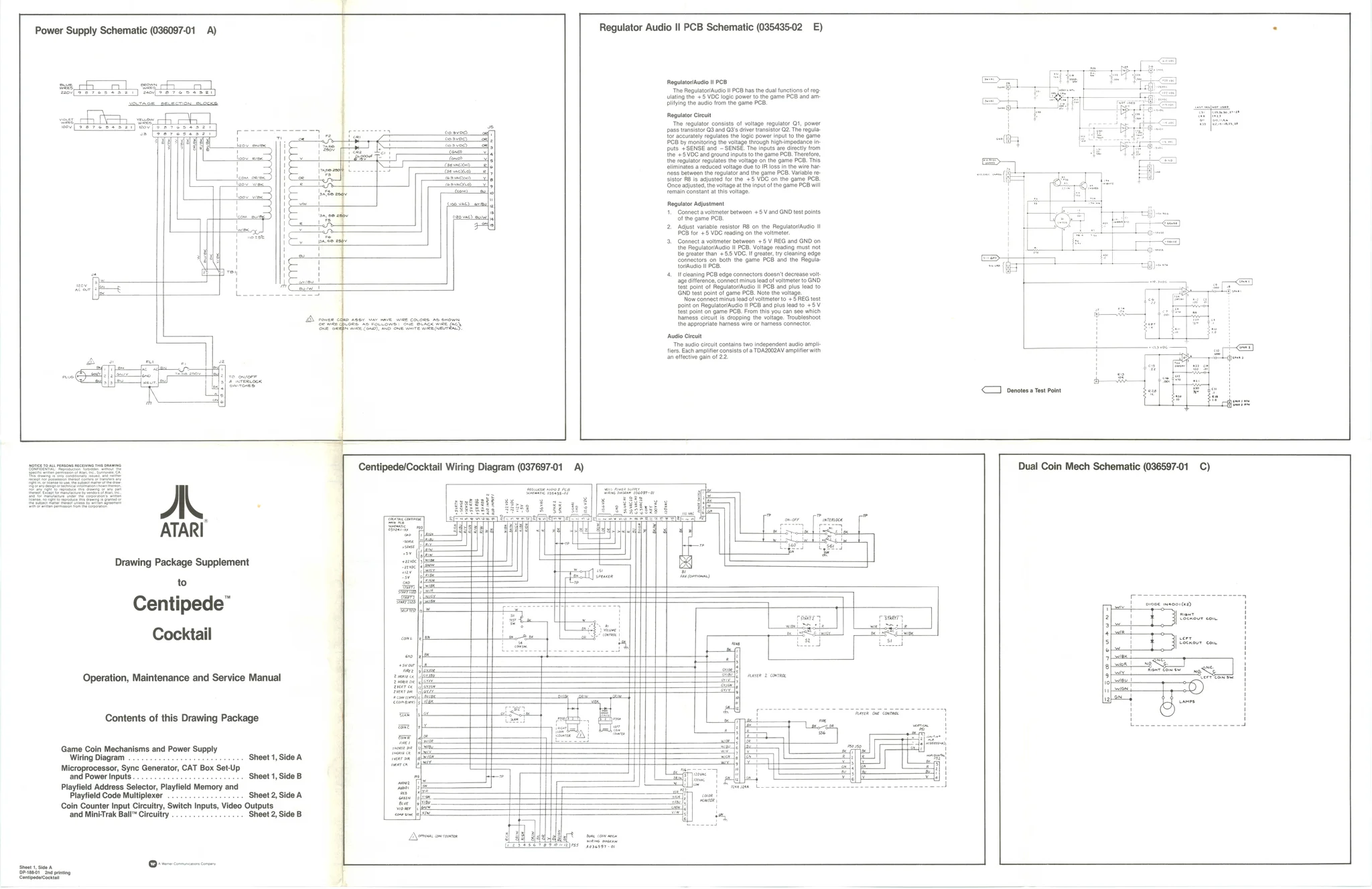Viewport: 1372px width, 889px height.
Task: Click the "DUAL COIN MECH WIRING DIAGRAM" reference
Action: 601,841
